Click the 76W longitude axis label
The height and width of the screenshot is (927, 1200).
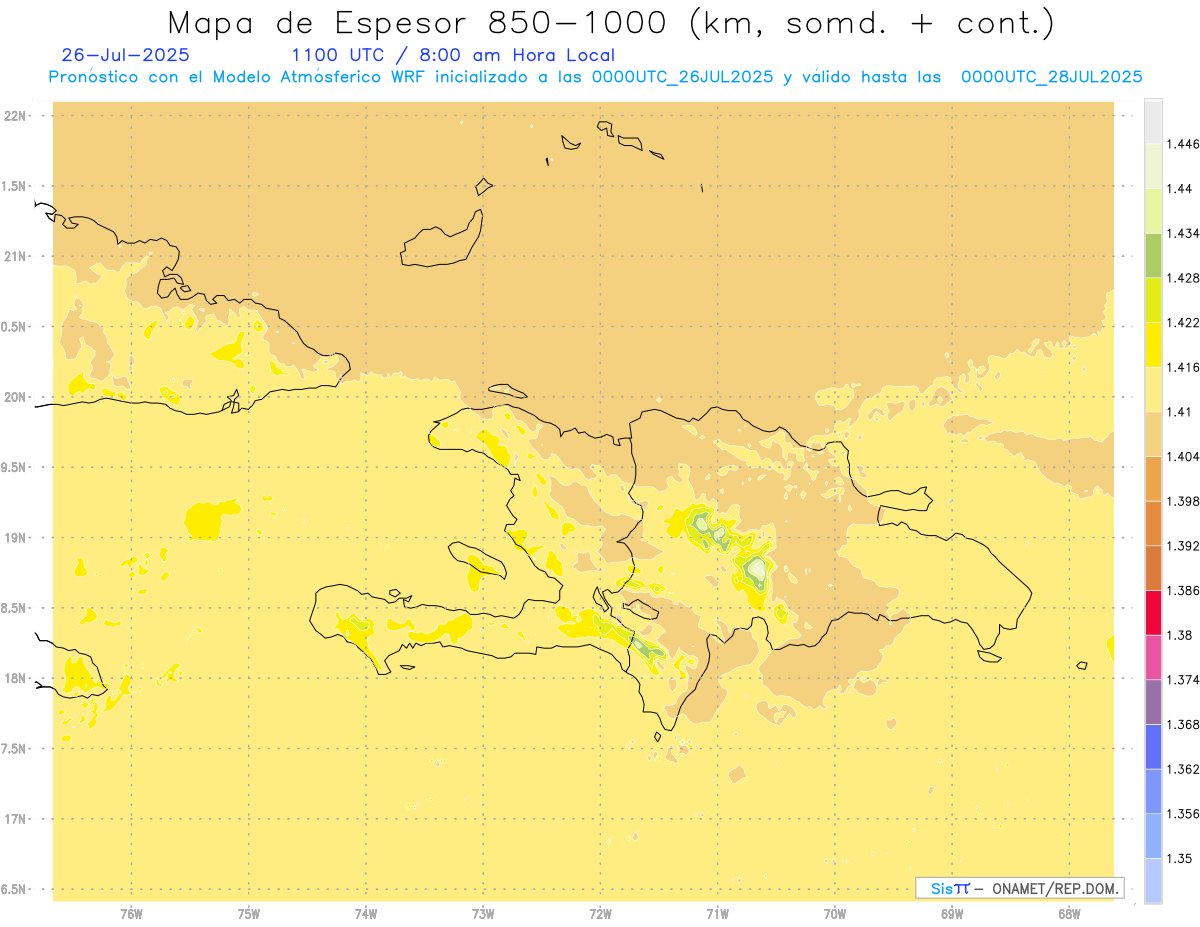(x=131, y=913)
